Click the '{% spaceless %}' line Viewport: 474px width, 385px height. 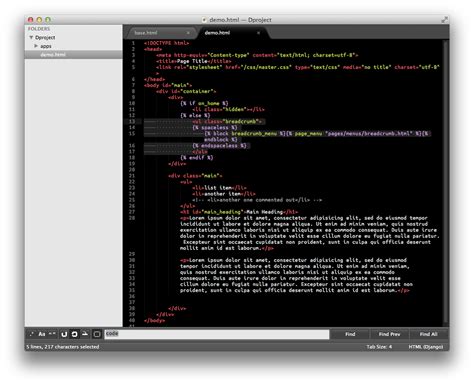point(215,128)
